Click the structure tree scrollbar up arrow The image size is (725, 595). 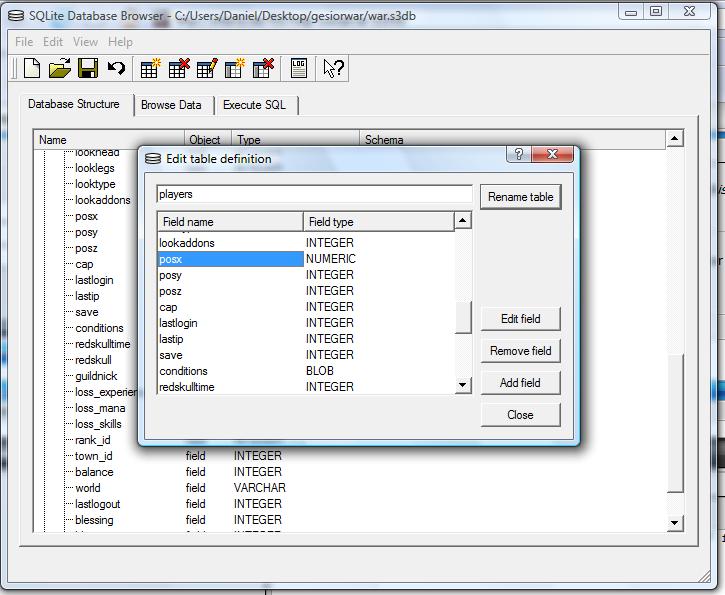click(675, 138)
